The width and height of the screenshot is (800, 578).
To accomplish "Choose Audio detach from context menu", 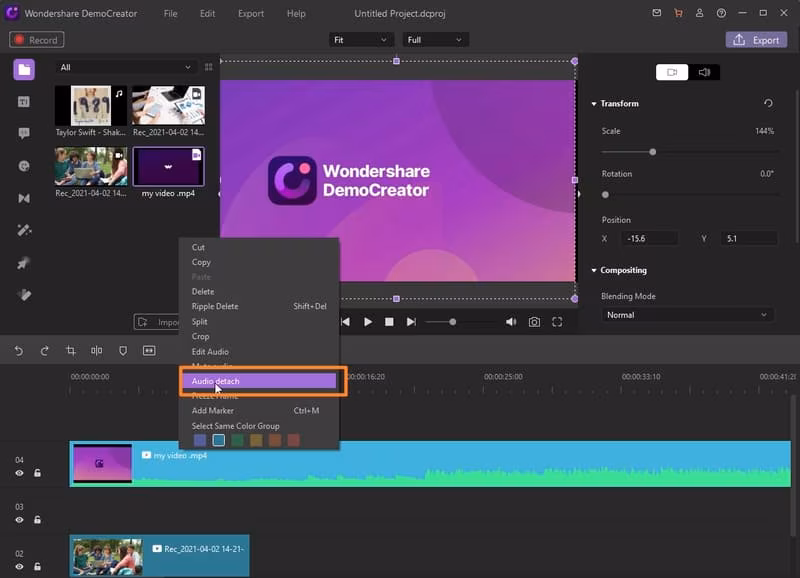I will (259, 381).
